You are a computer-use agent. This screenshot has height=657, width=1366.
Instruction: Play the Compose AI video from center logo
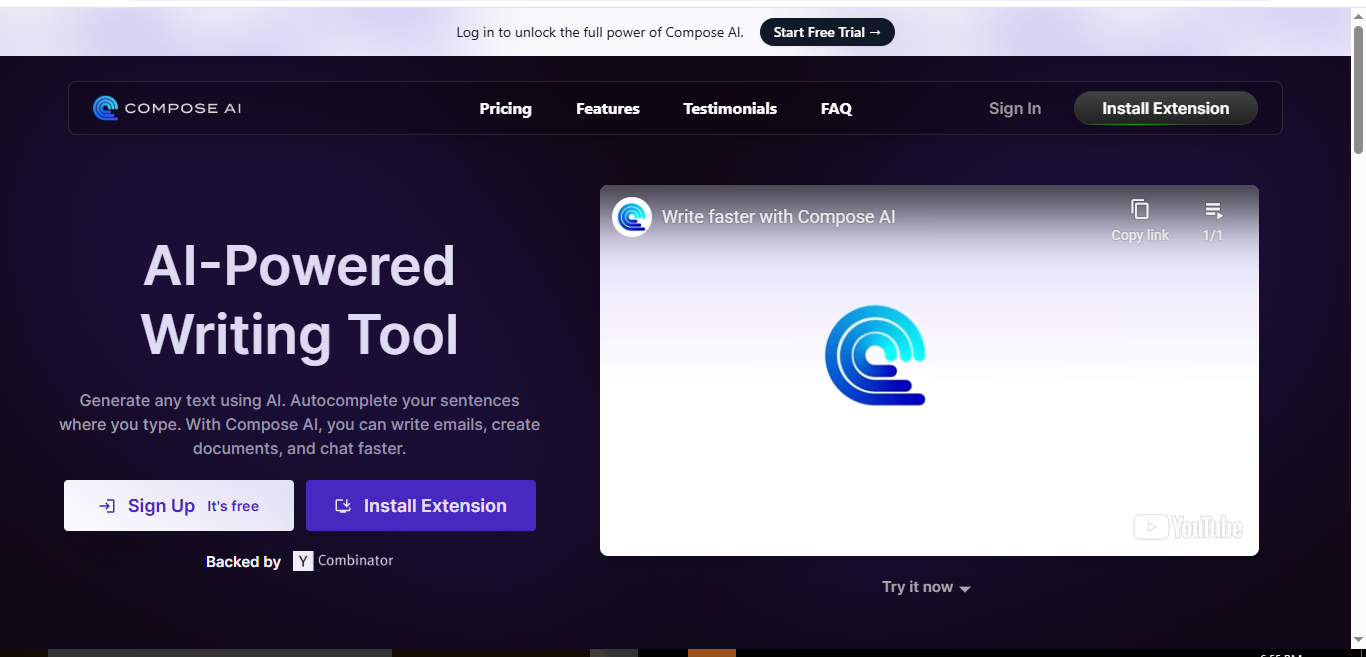(876, 356)
